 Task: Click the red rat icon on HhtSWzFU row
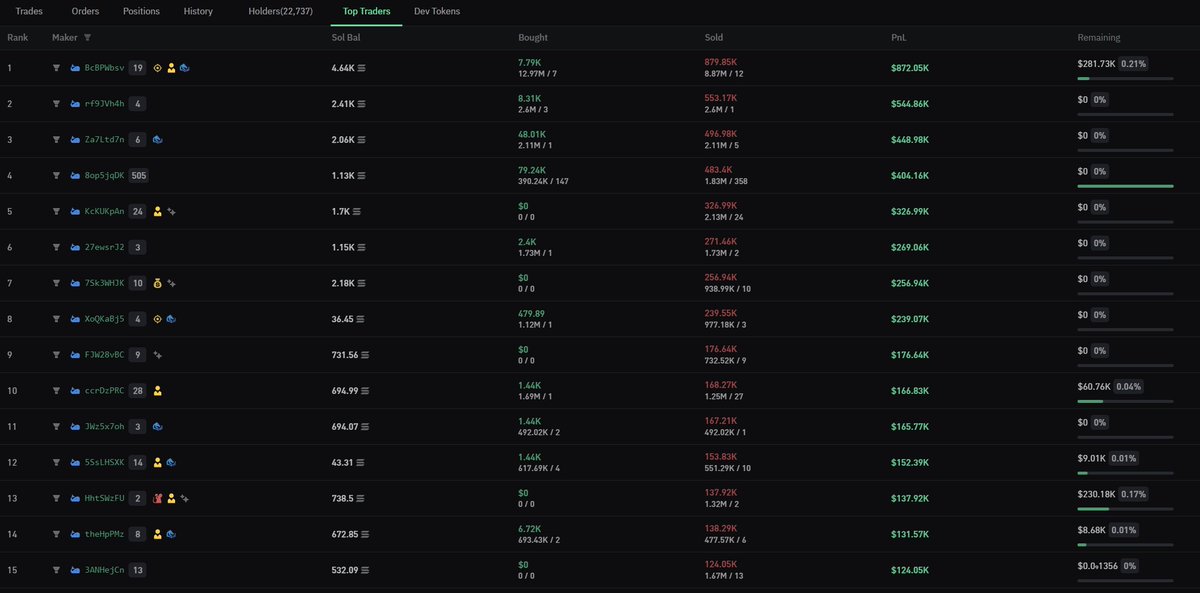click(158, 498)
